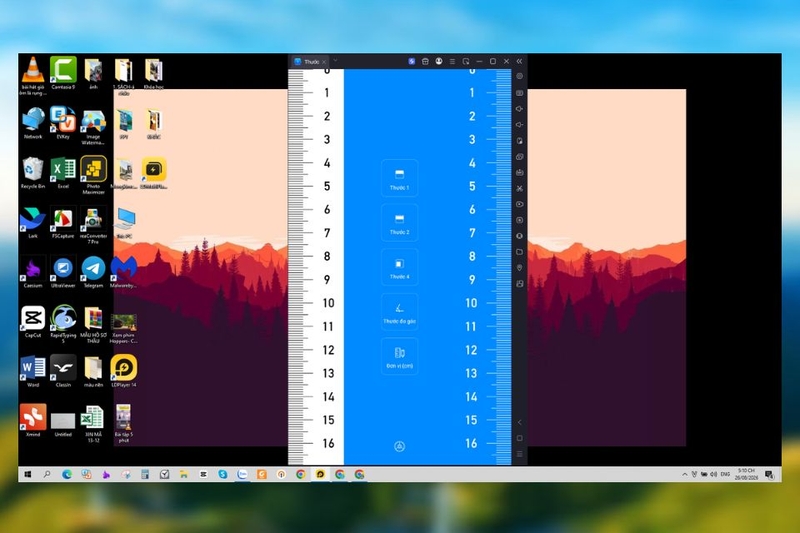Launch CapCut from the desktop
The image size is (800, 533).
pos(33,322)
